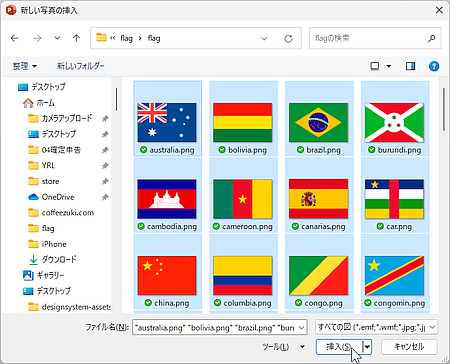Viewport: 450px width, 364px height.
Task: Open the ツール(L) menu
Action: 283,347
